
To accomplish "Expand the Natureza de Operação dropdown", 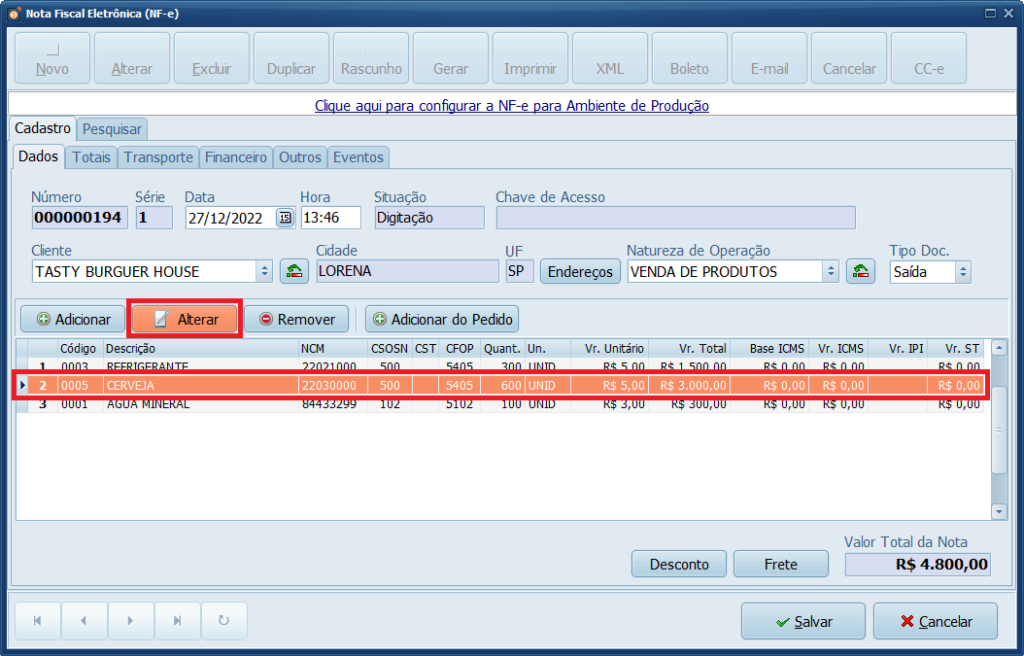I will (x=830, y=271).
